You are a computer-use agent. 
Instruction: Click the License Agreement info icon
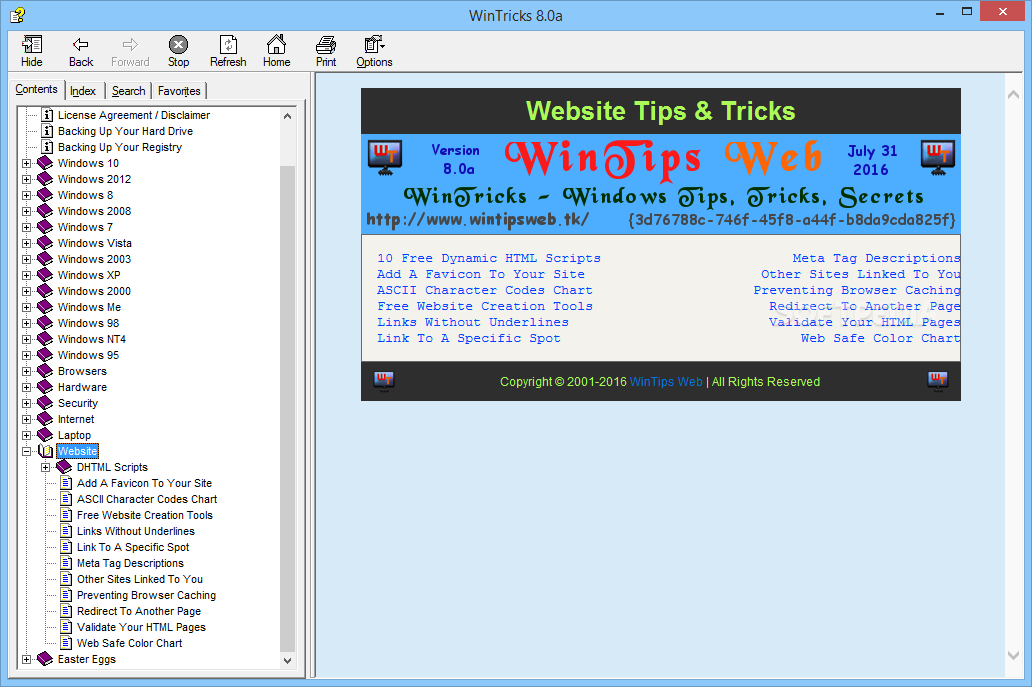pos(47,115)
